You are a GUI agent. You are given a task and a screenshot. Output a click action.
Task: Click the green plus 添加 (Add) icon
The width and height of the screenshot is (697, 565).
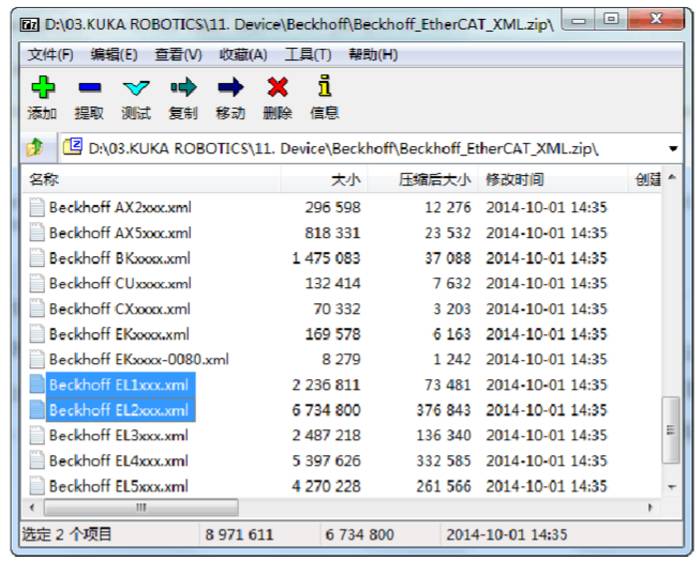(43, 87)
